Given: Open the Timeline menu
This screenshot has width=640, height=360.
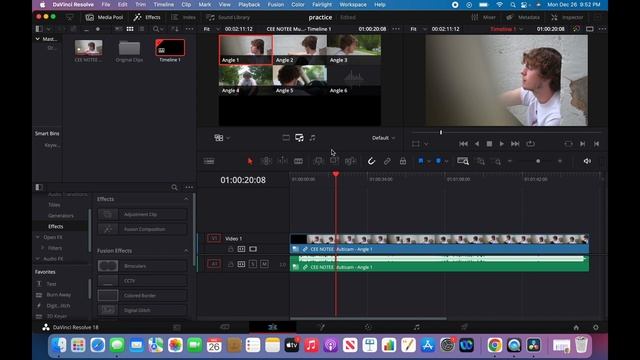Looking at the screenshot, I should [164, 4].
